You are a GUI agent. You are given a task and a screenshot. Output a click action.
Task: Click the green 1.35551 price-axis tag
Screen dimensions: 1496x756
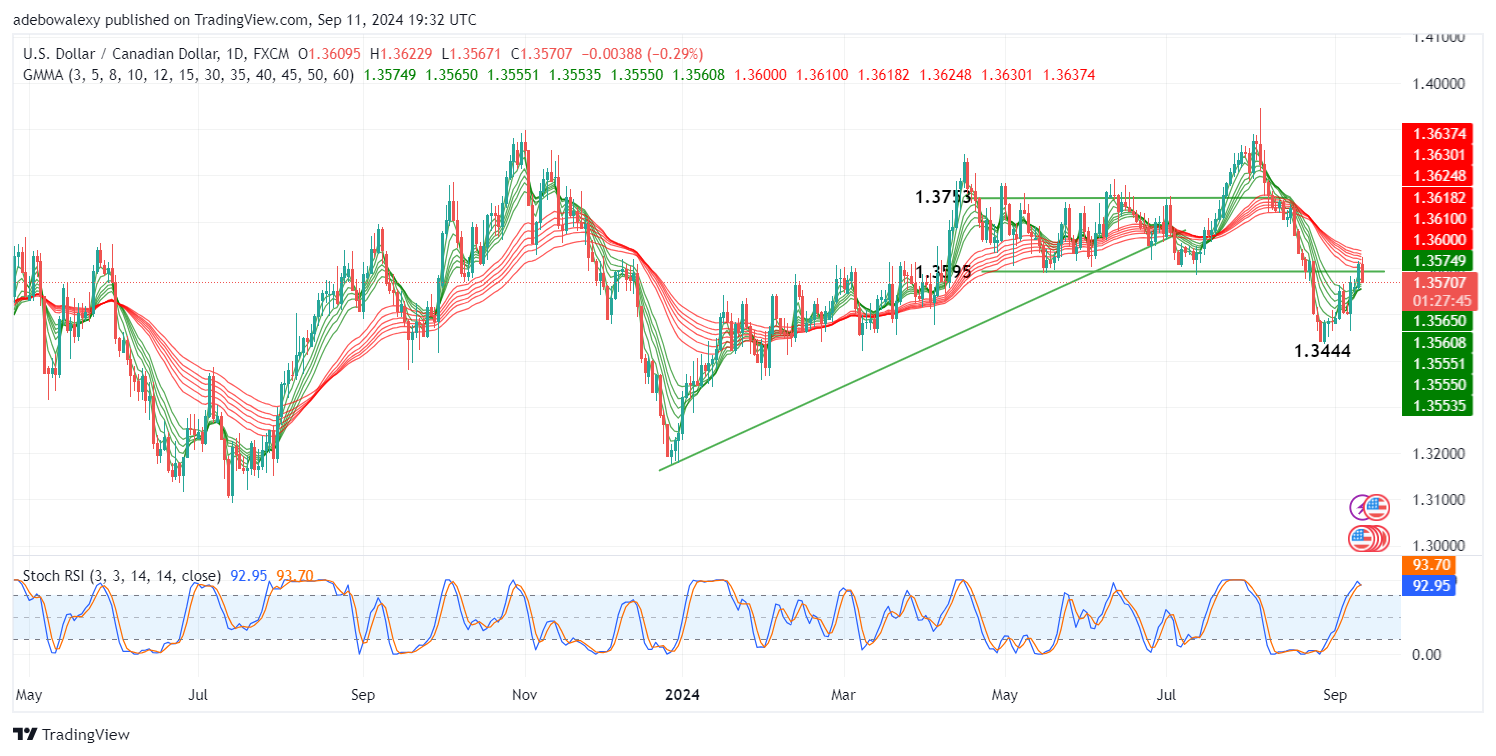1436,363
